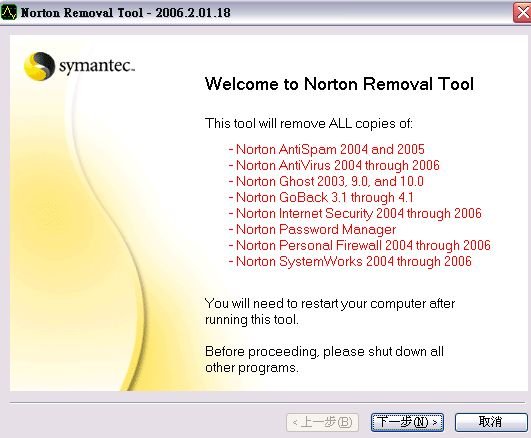This screenshot has height=438, width=531.
Task: Click the symantec wordmark text
Action: coord(97,66)
